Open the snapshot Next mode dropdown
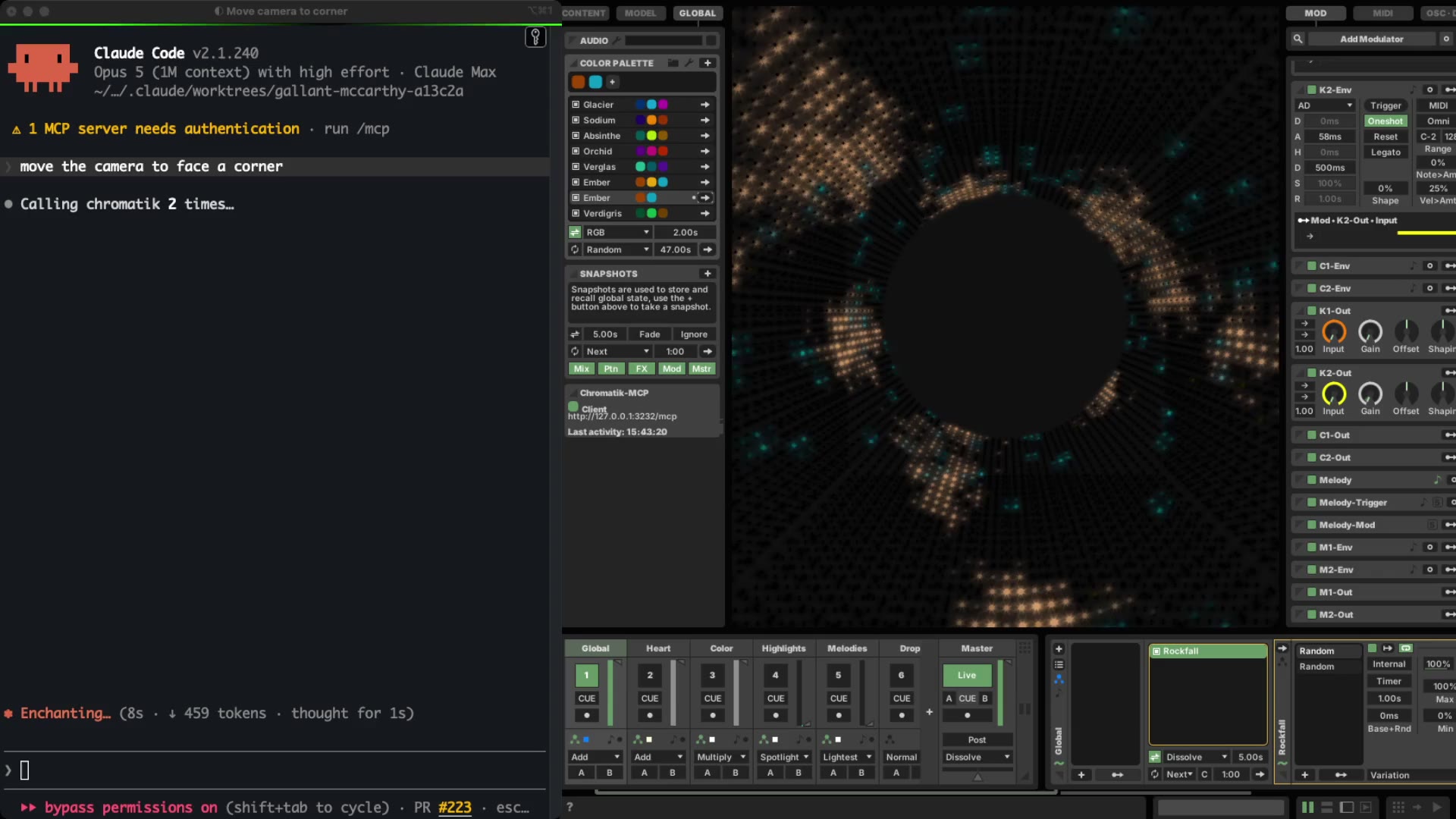Screen dimensions: 1456x819 618,352
